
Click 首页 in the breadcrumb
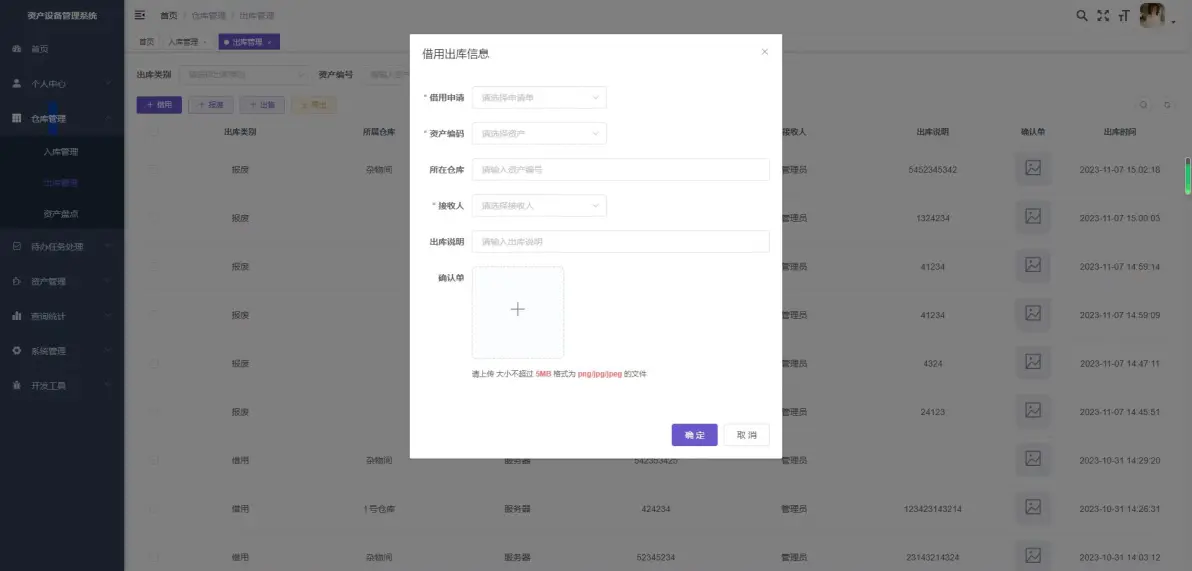(169, 15)
